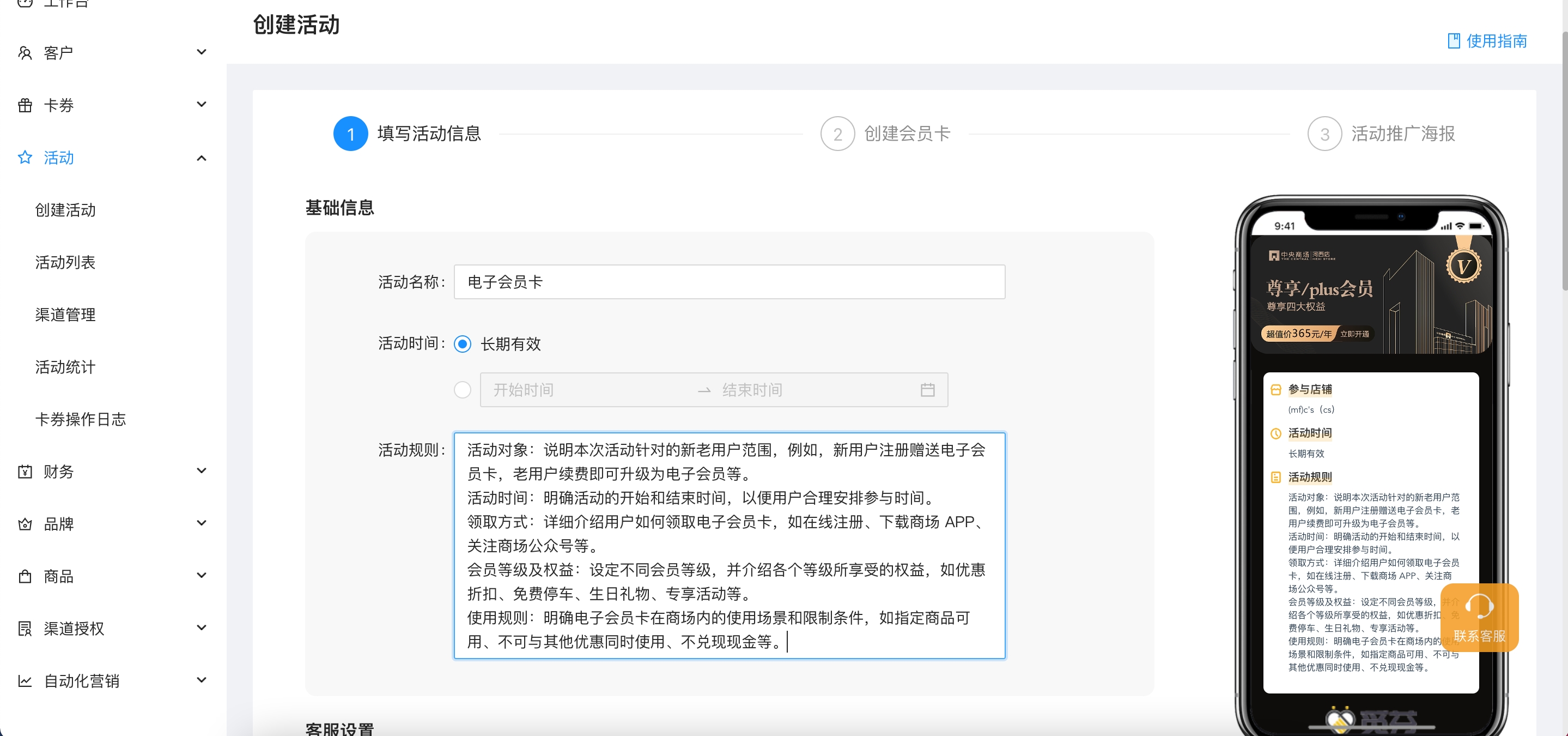
Task: Click the 创建会员卡 step label
Action: [x=907, y=134]
